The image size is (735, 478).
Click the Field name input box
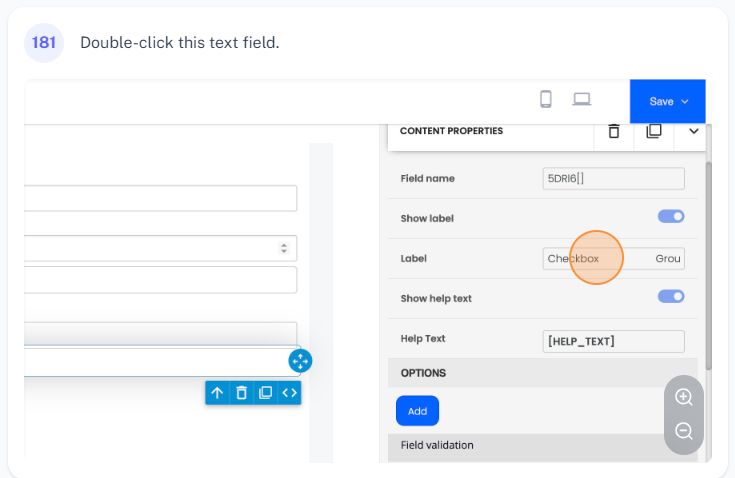[x=613, y=178]
